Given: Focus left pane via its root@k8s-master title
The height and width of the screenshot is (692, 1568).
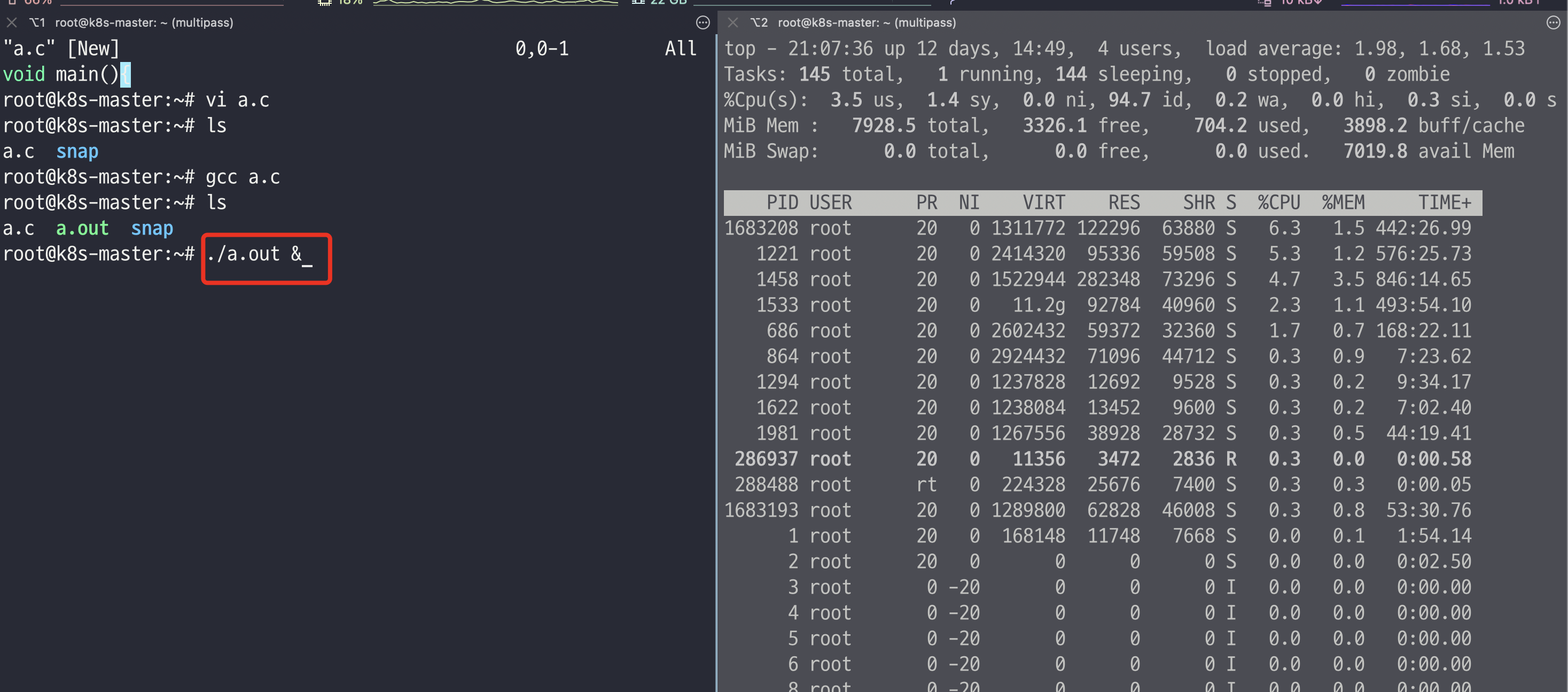Looking at the screenshot, I should [144, 22].
